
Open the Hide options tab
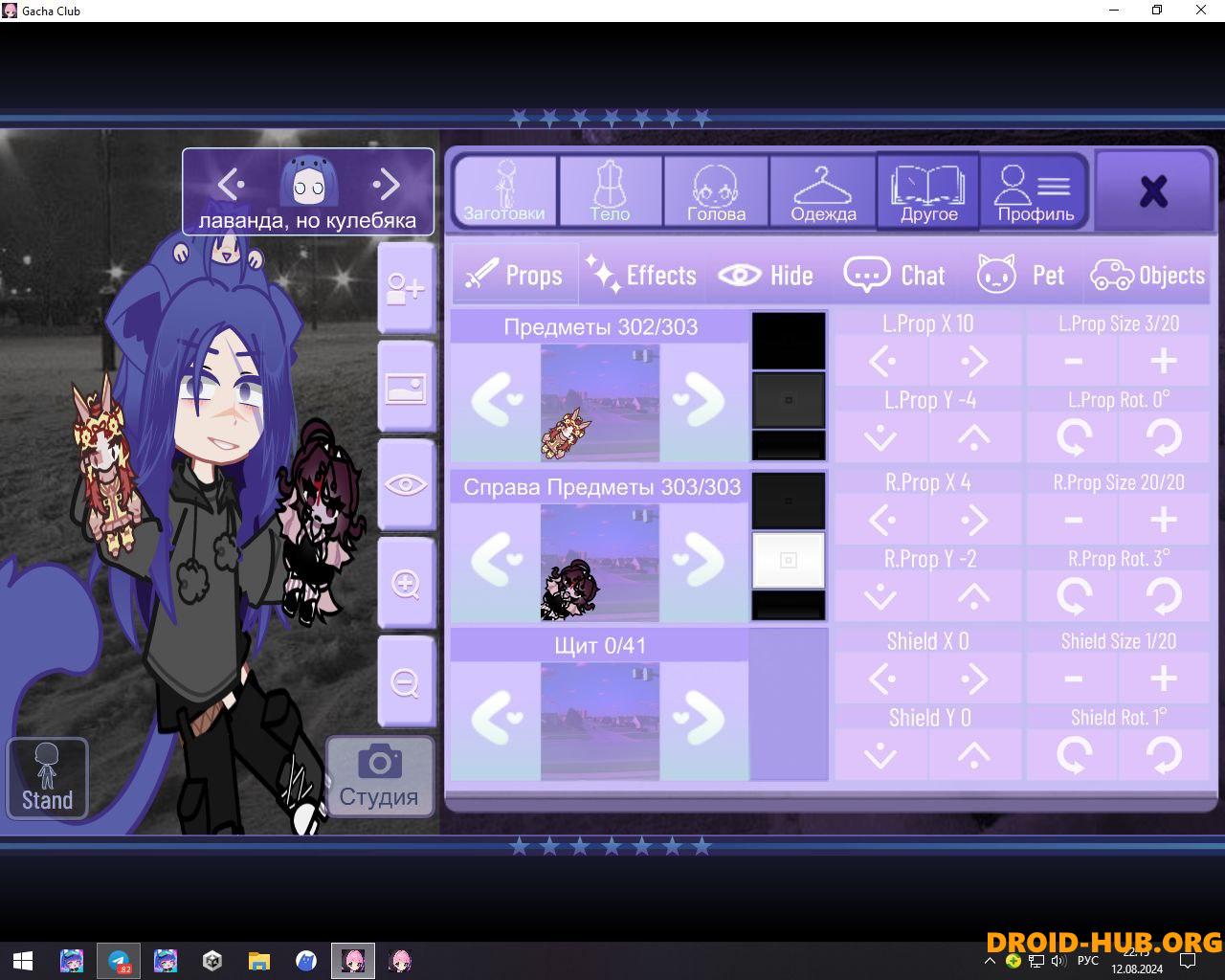click(x=766, y=276)
